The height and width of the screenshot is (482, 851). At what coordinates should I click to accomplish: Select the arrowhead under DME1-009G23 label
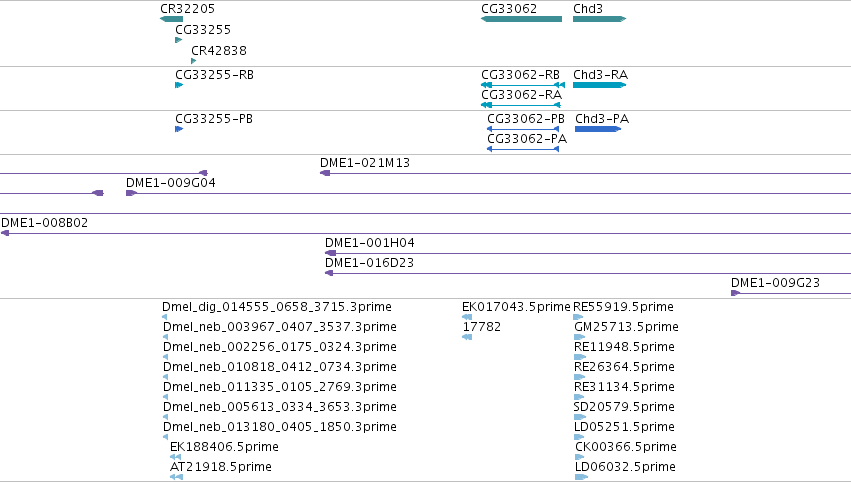(x=736, y=293)
